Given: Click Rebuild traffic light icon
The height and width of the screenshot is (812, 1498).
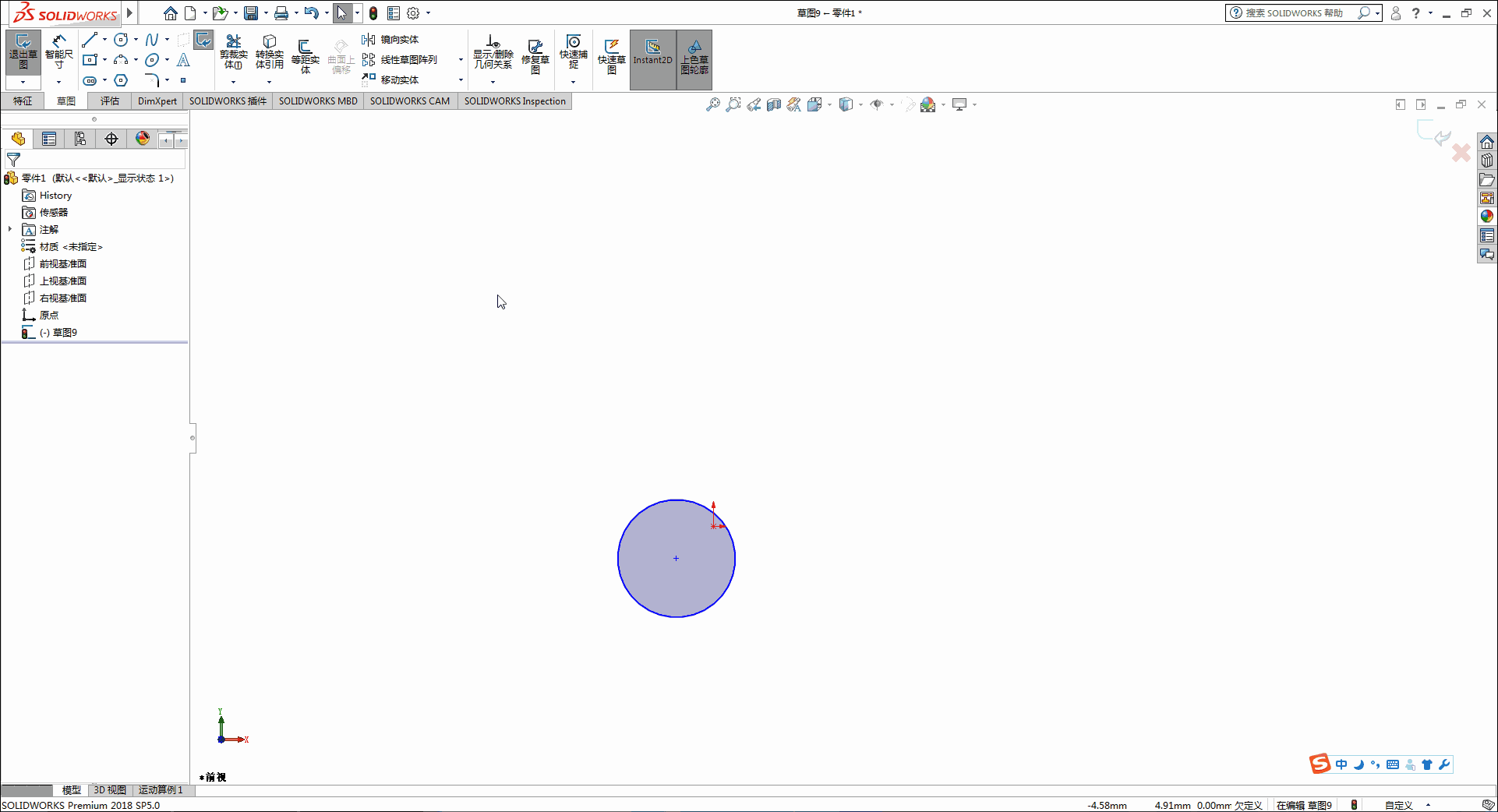Looking at the screenshot, I should (x=373, y=13).
